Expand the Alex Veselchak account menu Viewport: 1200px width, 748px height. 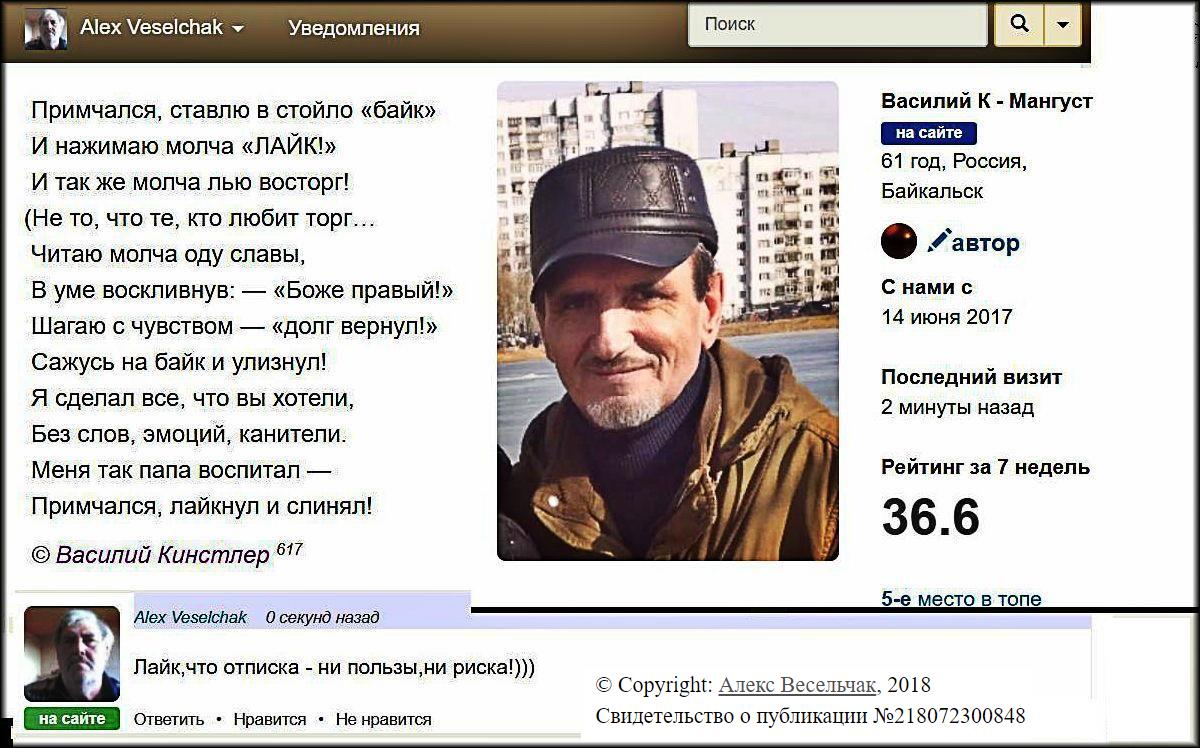point(161,28)
